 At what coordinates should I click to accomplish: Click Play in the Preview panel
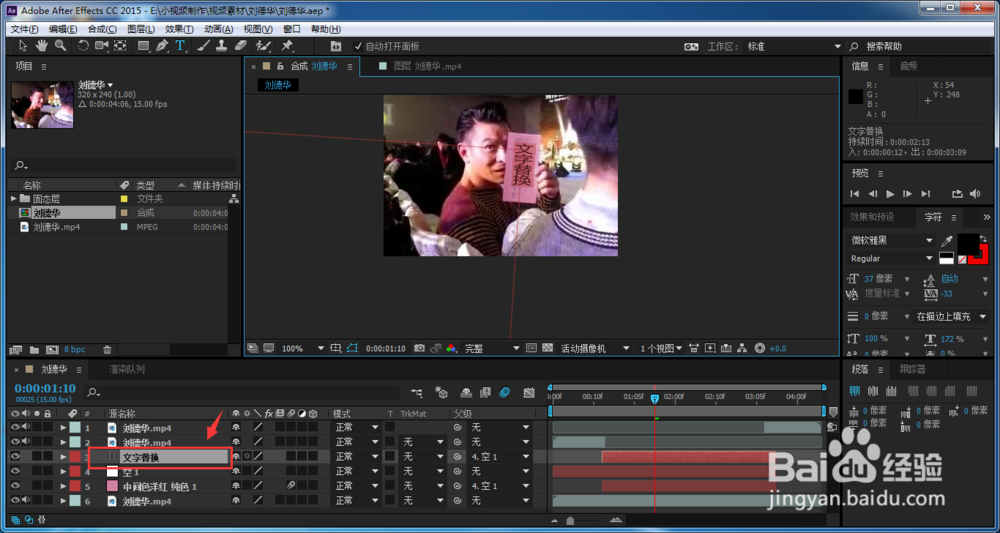(890, 194)
